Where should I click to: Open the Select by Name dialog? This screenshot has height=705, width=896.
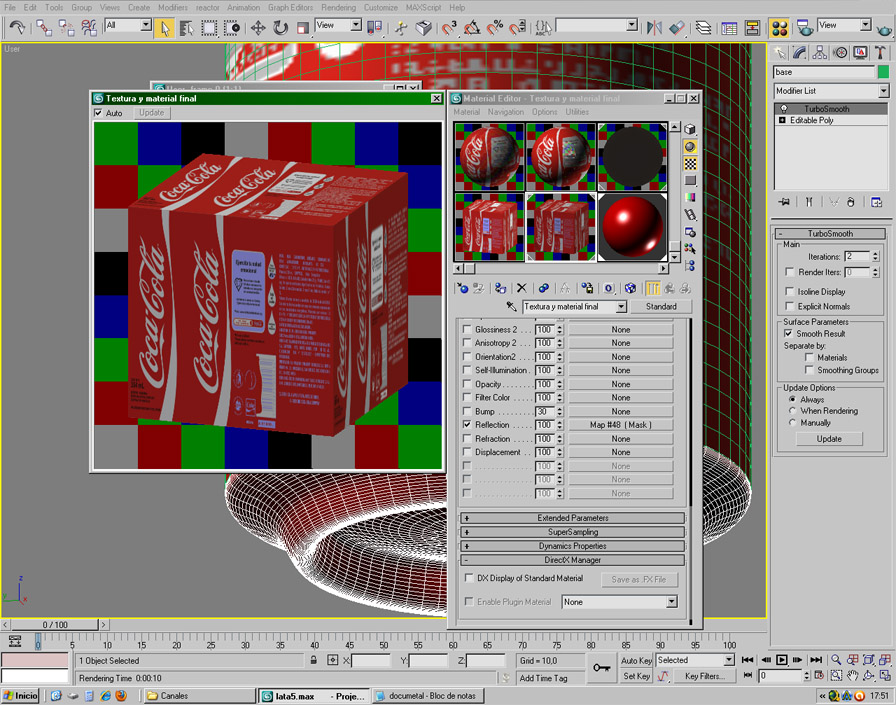[x=186, y=27]
